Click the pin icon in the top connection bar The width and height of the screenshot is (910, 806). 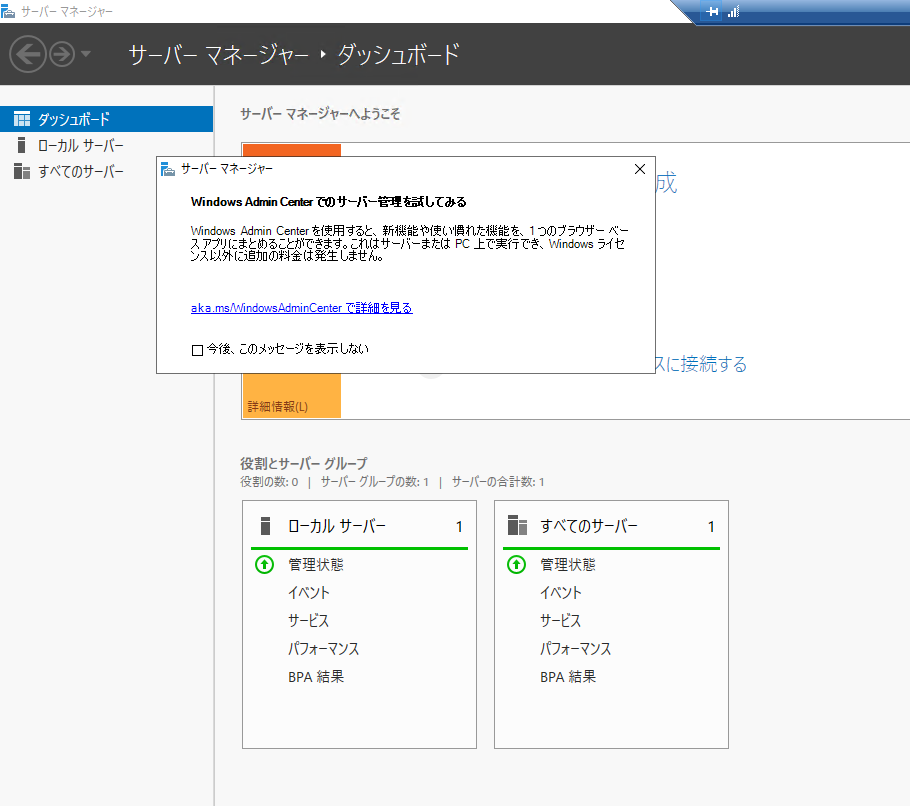(712, 11)
